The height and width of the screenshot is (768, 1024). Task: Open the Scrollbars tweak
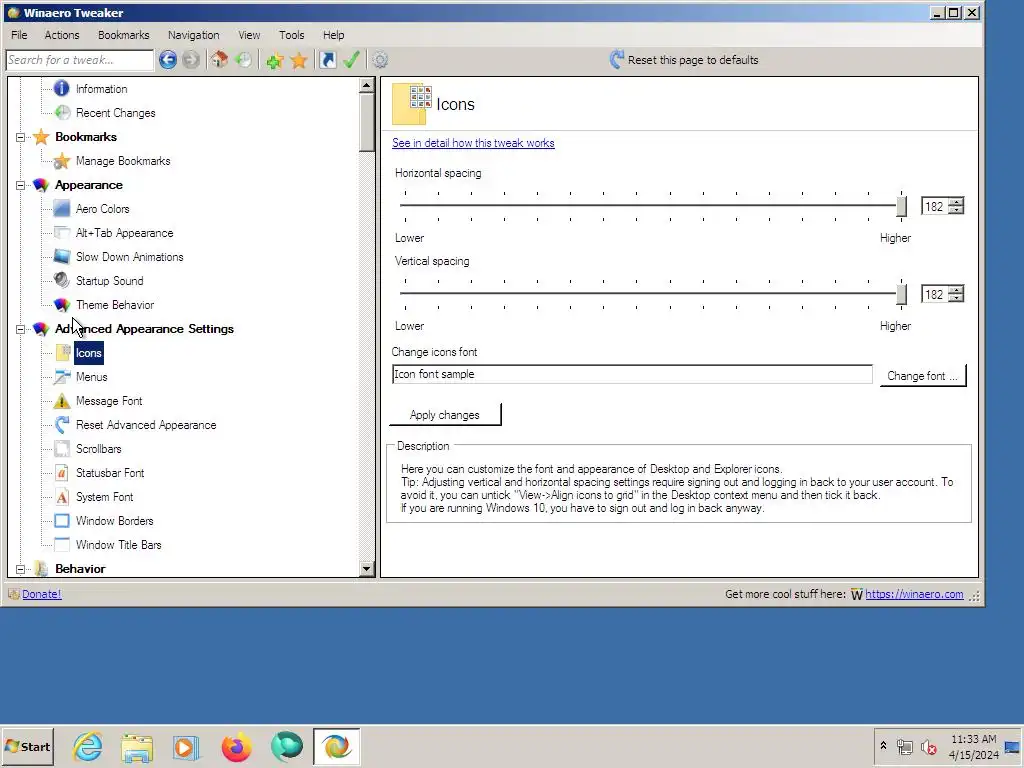(x=99, y=449)
